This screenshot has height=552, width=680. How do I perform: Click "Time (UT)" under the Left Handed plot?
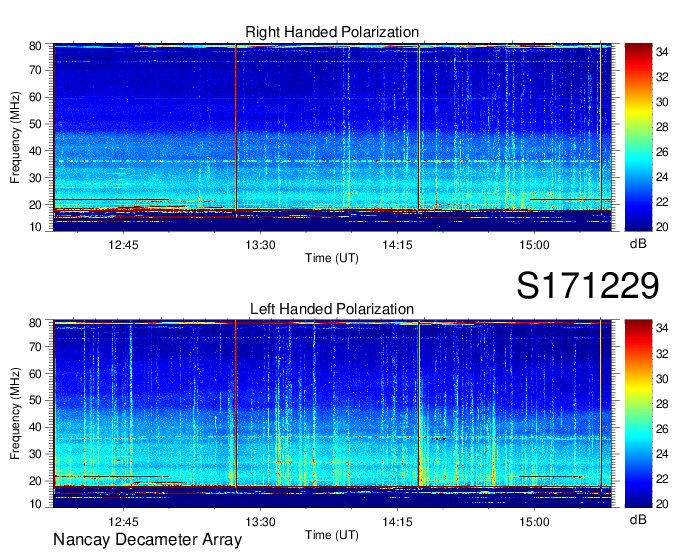pyautogui.click(x=332, y=535)
